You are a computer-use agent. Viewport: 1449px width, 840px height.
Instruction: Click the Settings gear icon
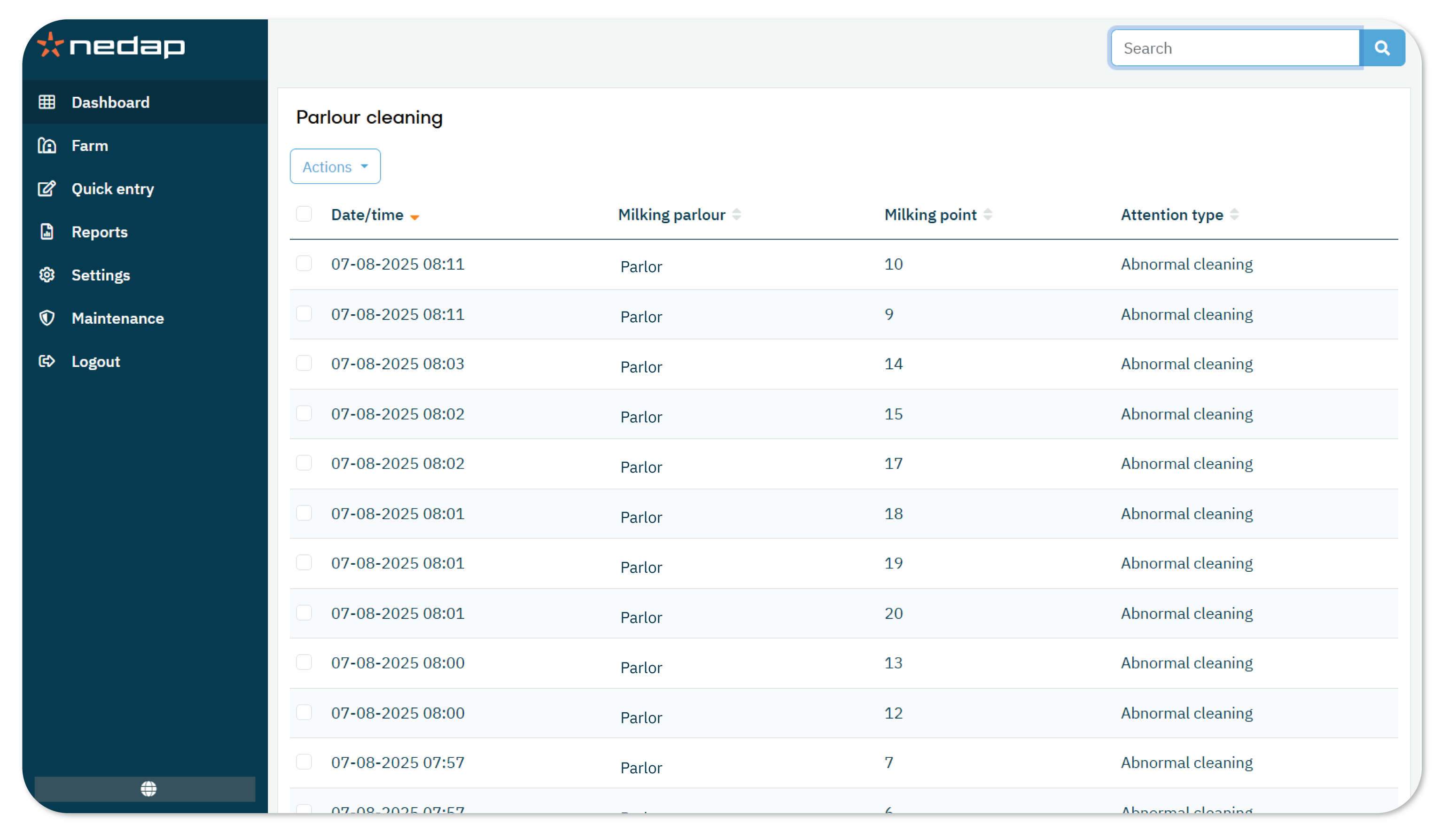(x=47, y=275)
